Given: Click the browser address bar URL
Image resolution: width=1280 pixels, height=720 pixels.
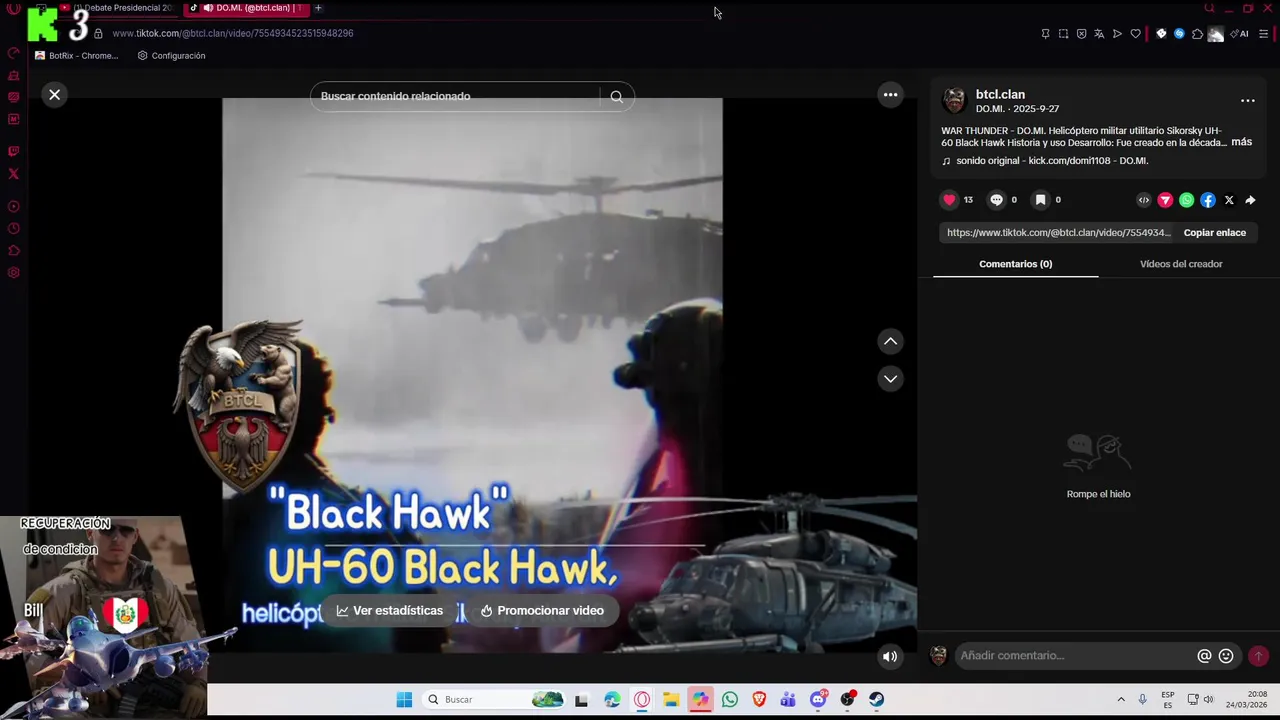Looking at the screenshot, I should (x=232, y=33).
